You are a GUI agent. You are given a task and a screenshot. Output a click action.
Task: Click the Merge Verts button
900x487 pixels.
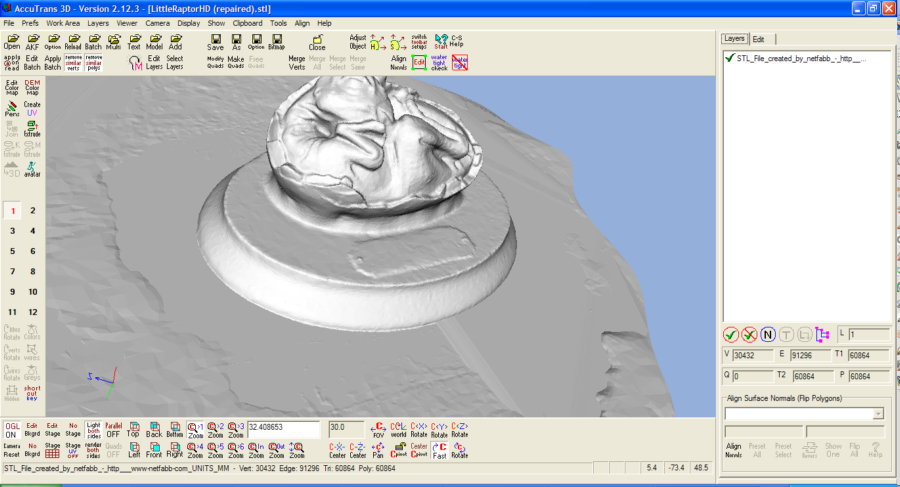[x=297, y=63]
